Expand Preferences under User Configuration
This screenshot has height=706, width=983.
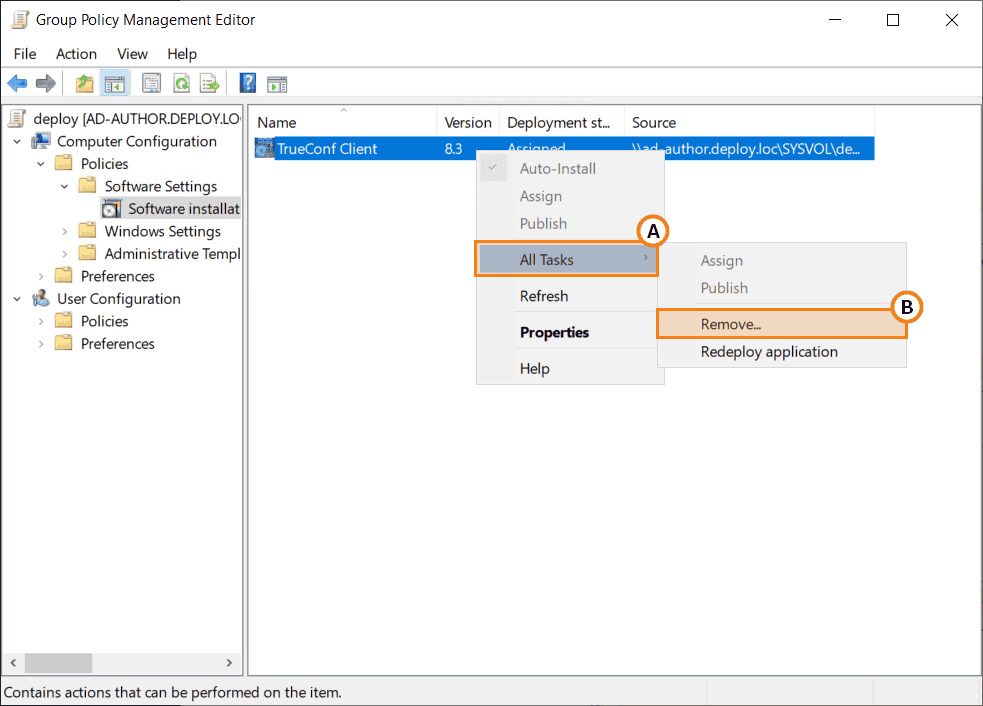tap(41, 344)
